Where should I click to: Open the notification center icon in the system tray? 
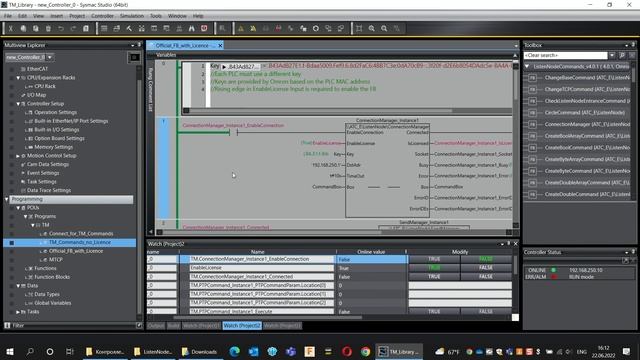click(627, 351)
